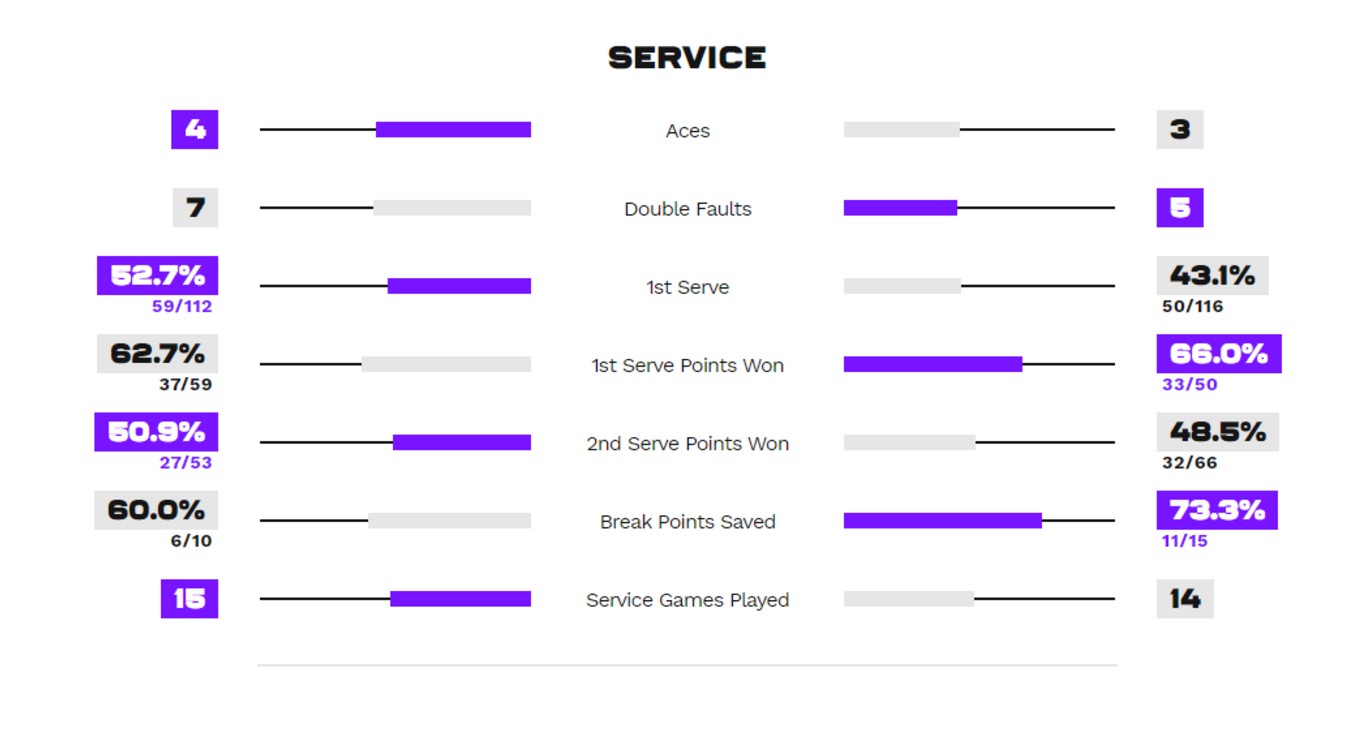Click the Double Faults stat label
Viewport: 1370px width, 735px height.
[687, 209]
